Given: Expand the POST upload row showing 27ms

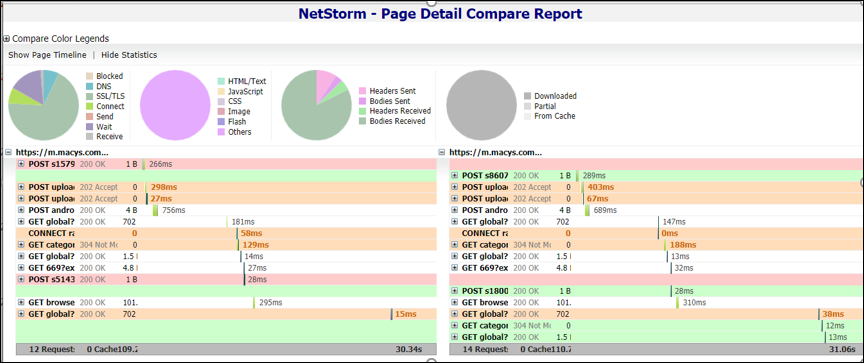Looking at the screenshot, I should [21, 198].
